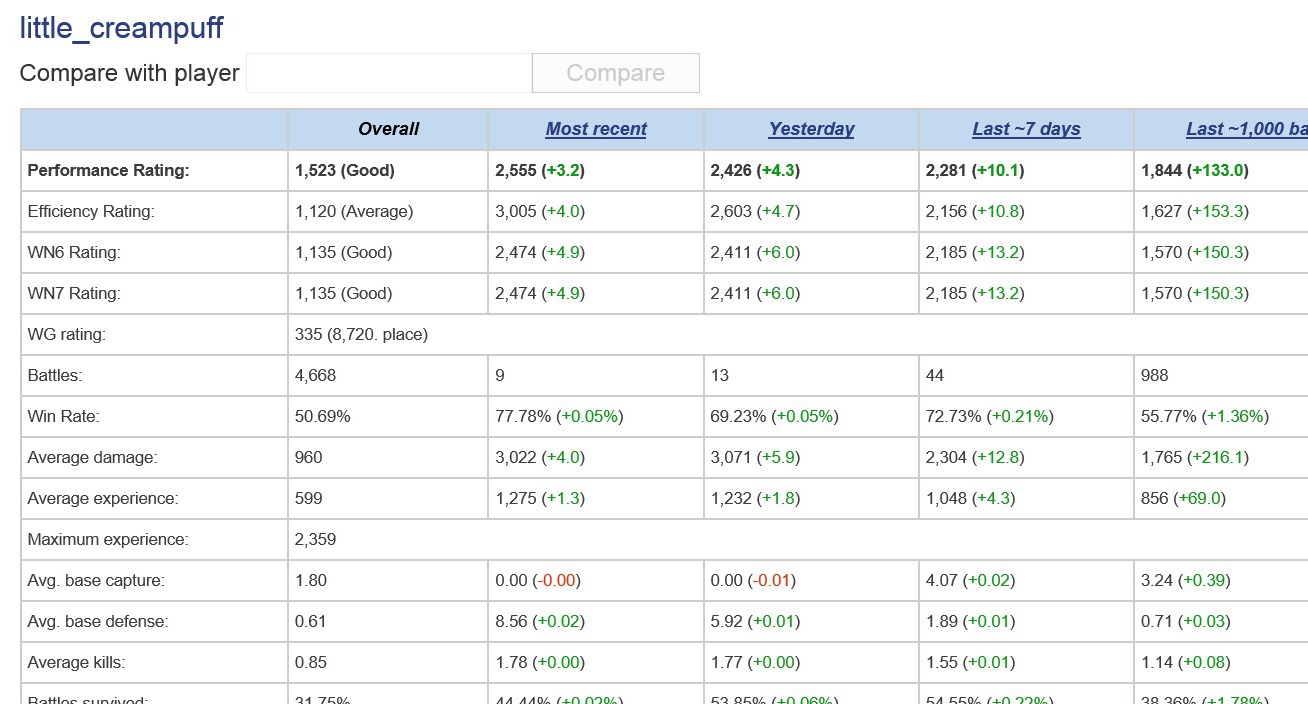Screen dimensions: 1308x704
Task: Click the WN6 Rating row label
Action: [74, 252]
